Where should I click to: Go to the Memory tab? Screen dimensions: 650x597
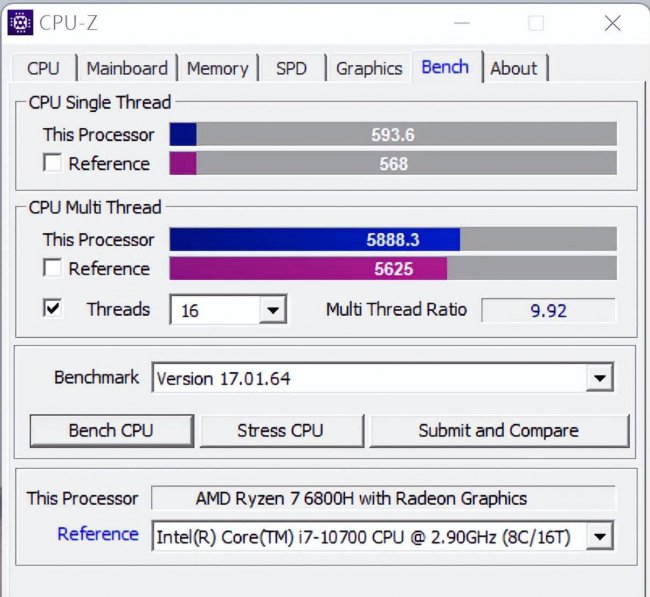218,68
